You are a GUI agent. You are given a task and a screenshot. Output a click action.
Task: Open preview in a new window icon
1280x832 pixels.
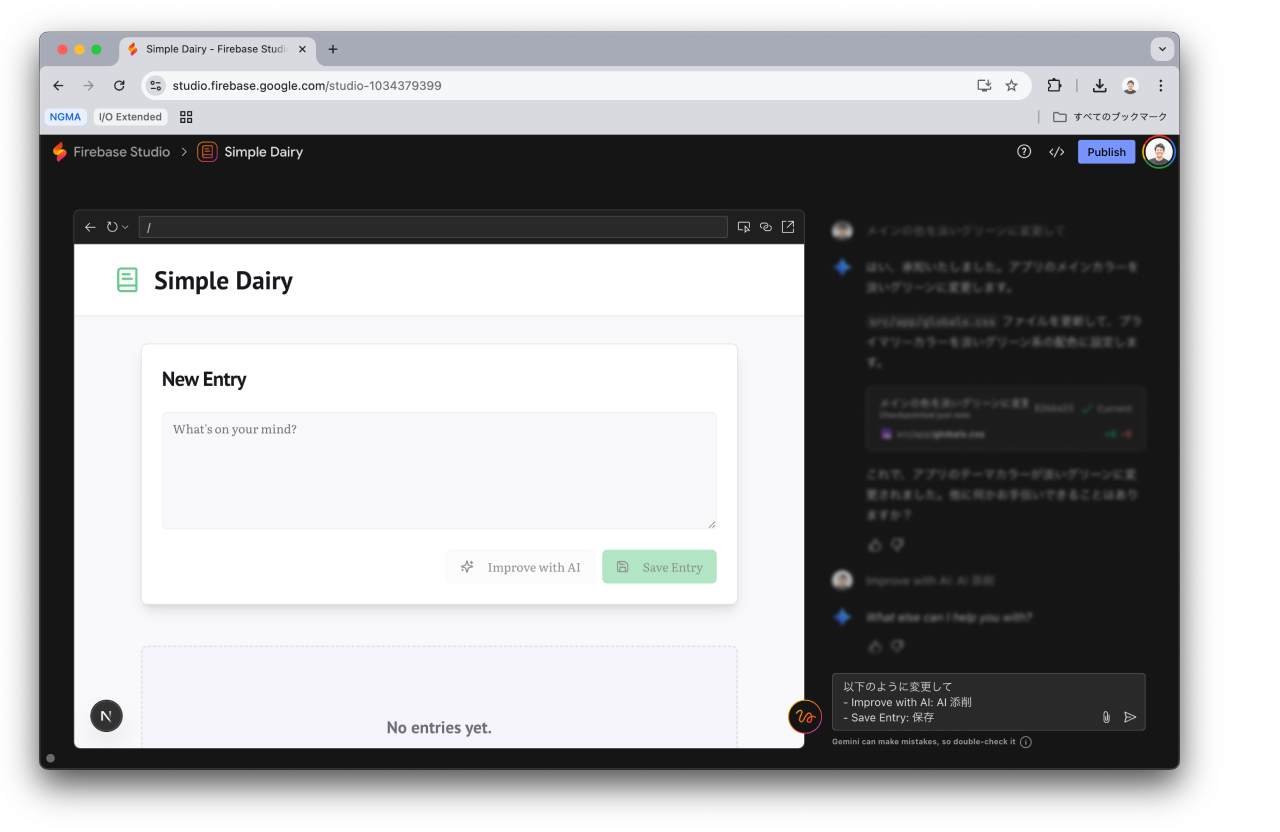[x=788, y=227]
